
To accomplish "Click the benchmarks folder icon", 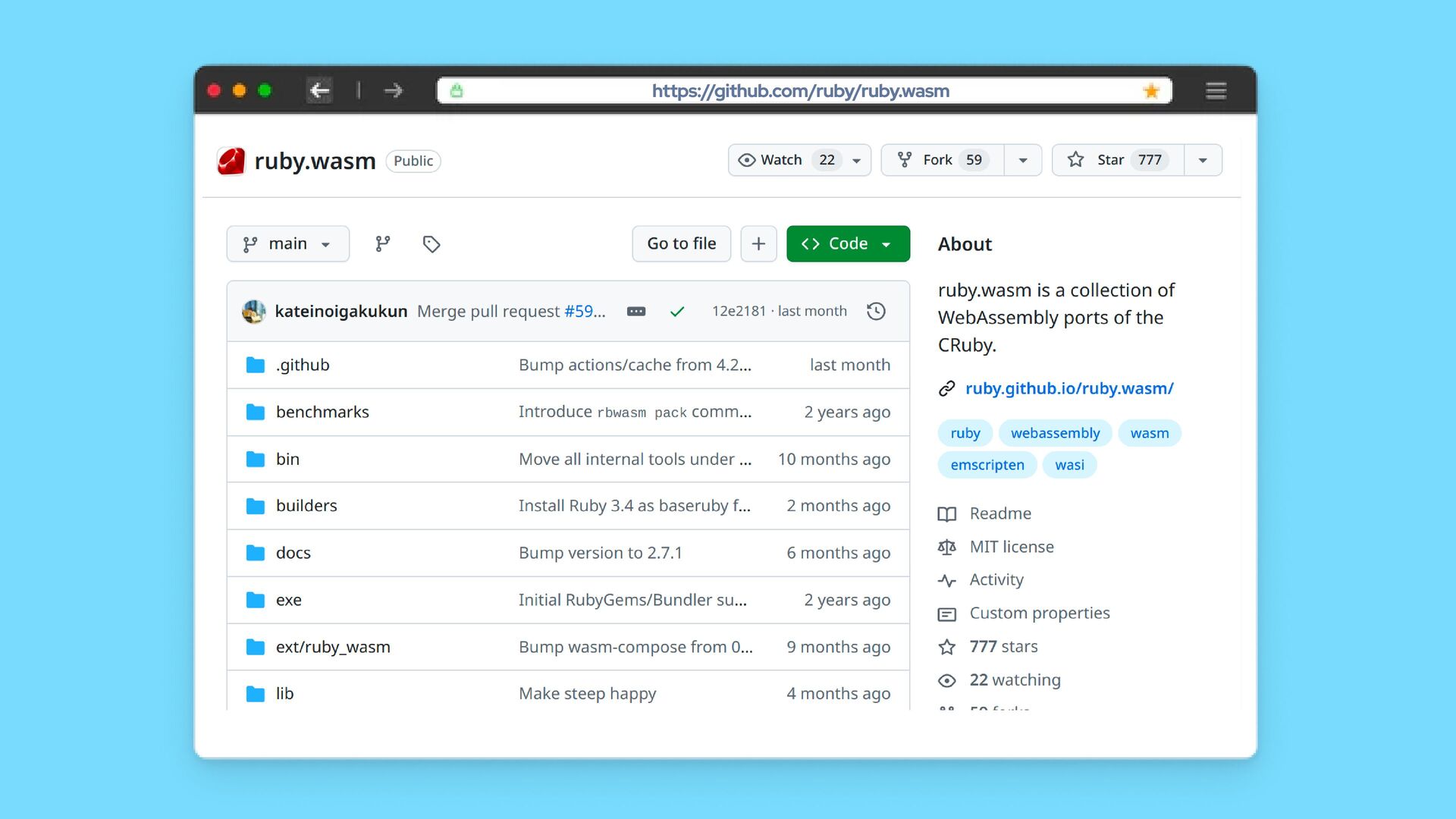I will pos(256,413).
